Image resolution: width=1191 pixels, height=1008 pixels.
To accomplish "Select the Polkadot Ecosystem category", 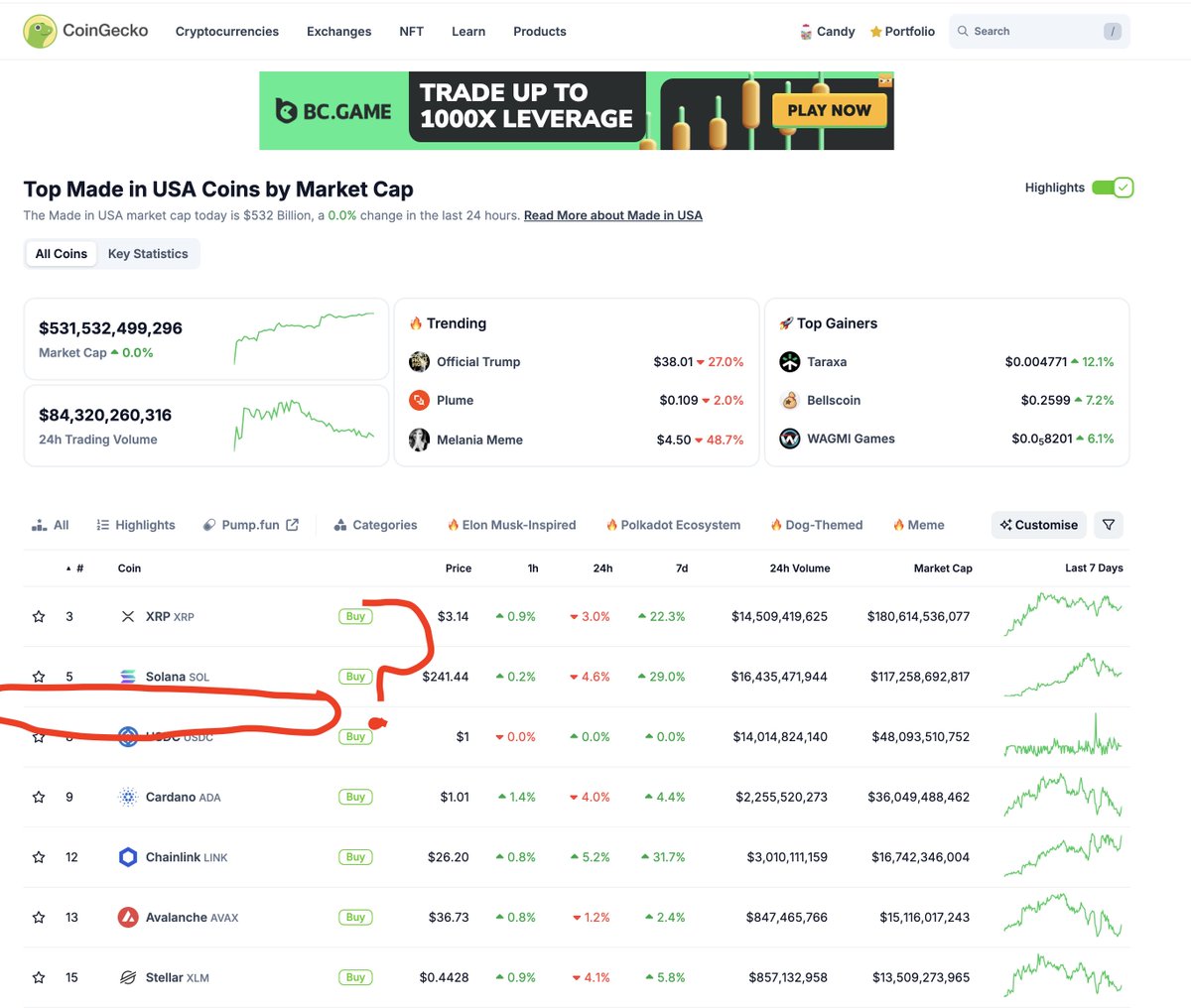I will coord(673,525).
